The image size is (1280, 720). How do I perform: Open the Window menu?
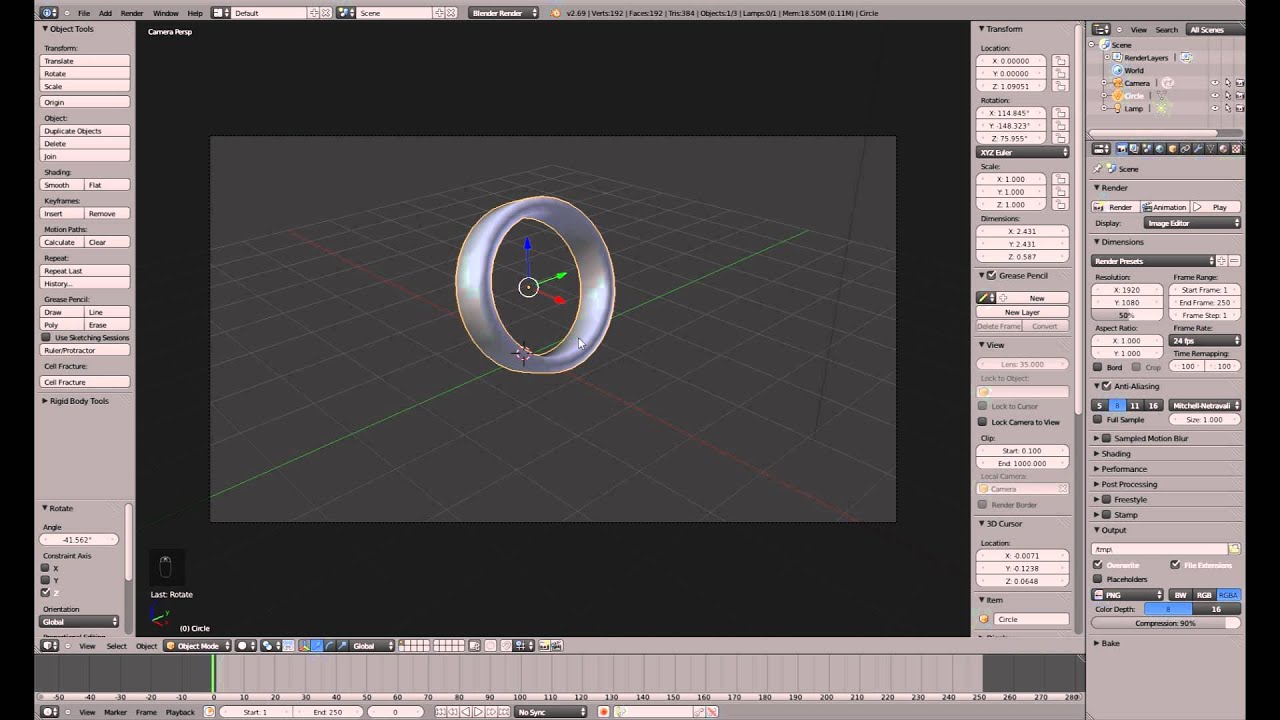pyautogui.click(x=166, y=13)
